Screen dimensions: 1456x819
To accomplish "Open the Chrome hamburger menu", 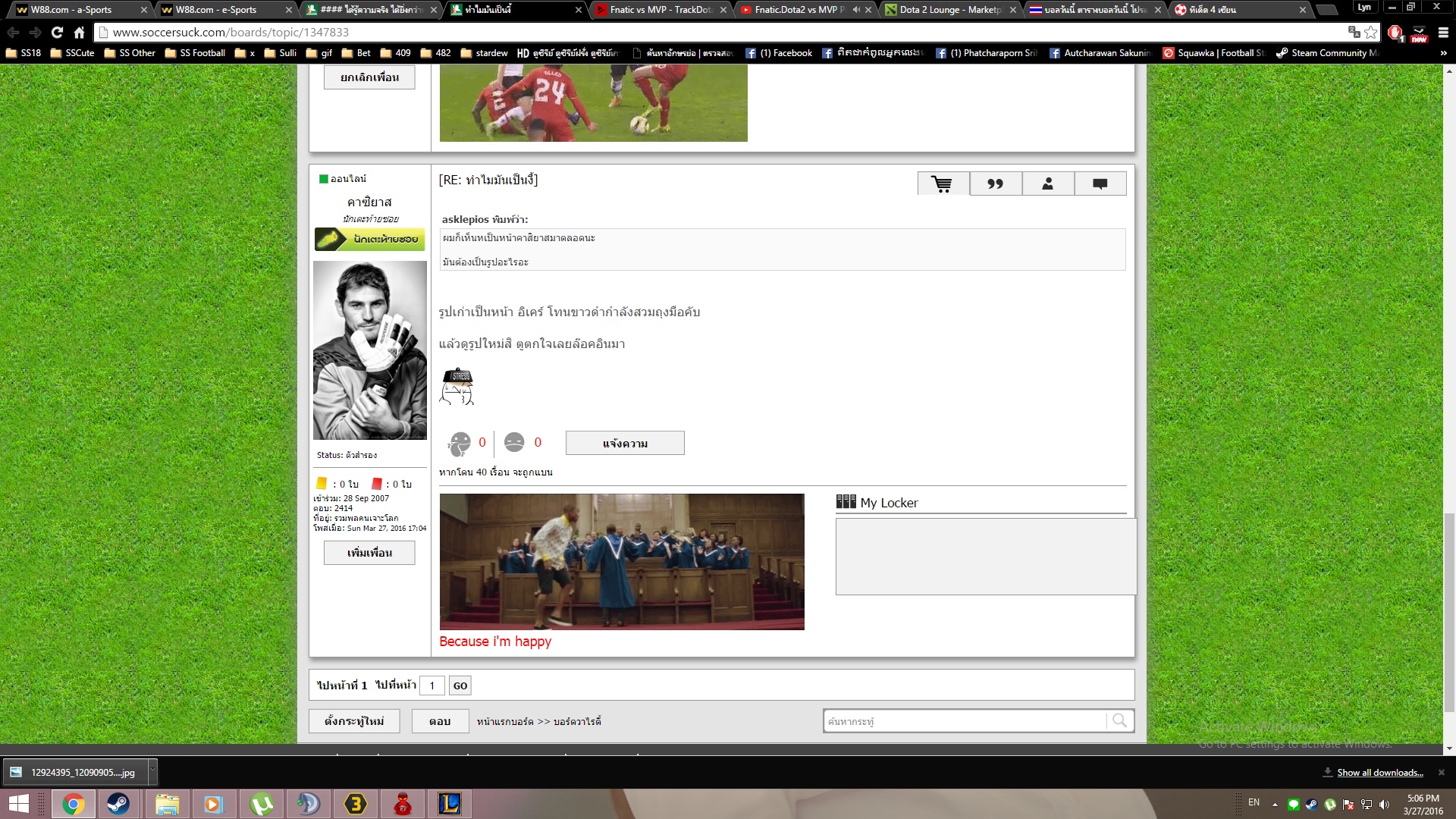I will click(1443, 33).
